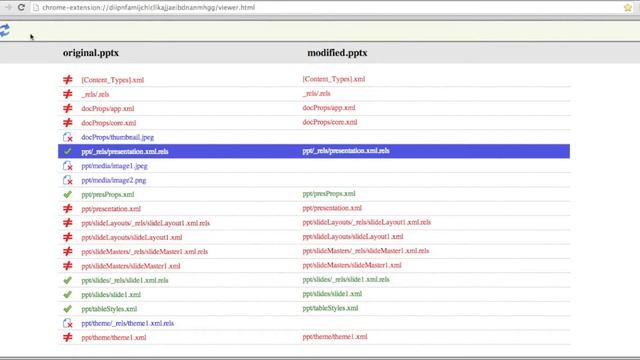
Task: Open slideMaster1.xml.rels in the modified column
Action: click(x=366, y=251)
